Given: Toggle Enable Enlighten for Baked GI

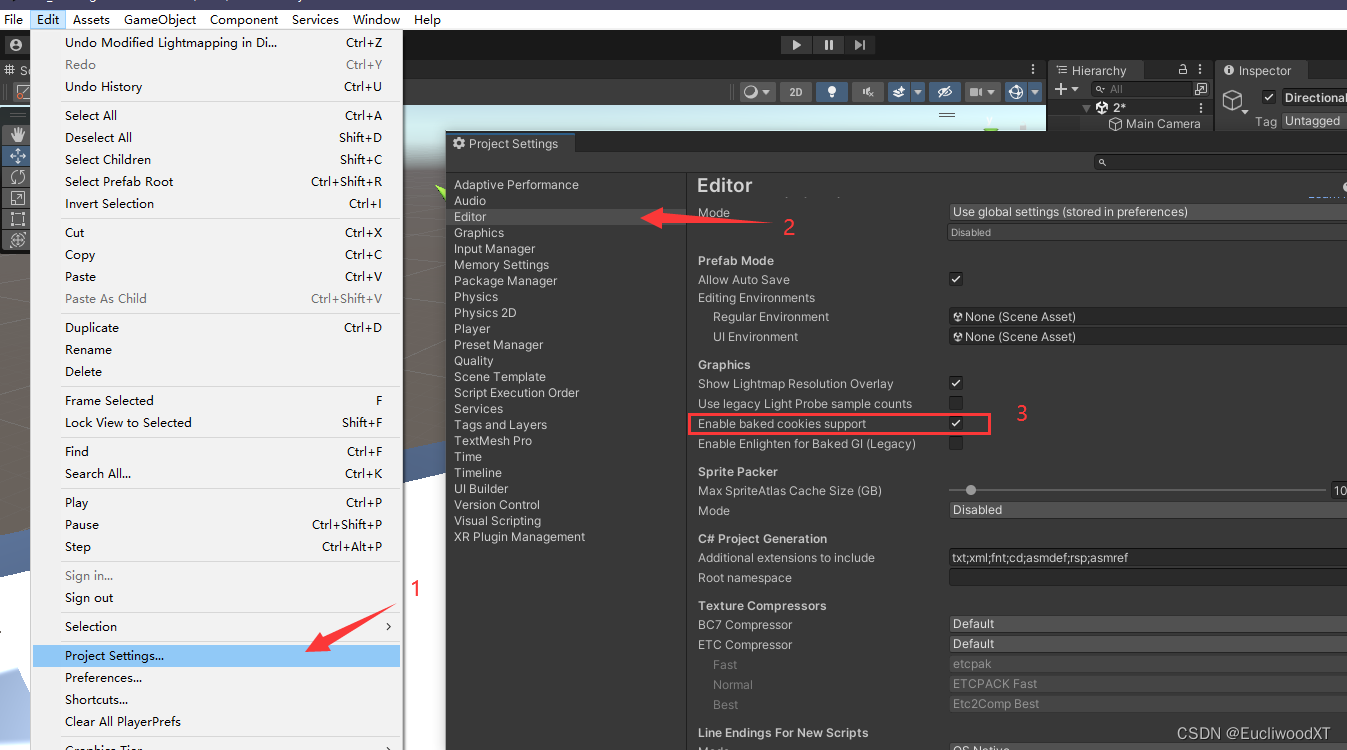Looking at the screenshot, I should pos(956,443).
